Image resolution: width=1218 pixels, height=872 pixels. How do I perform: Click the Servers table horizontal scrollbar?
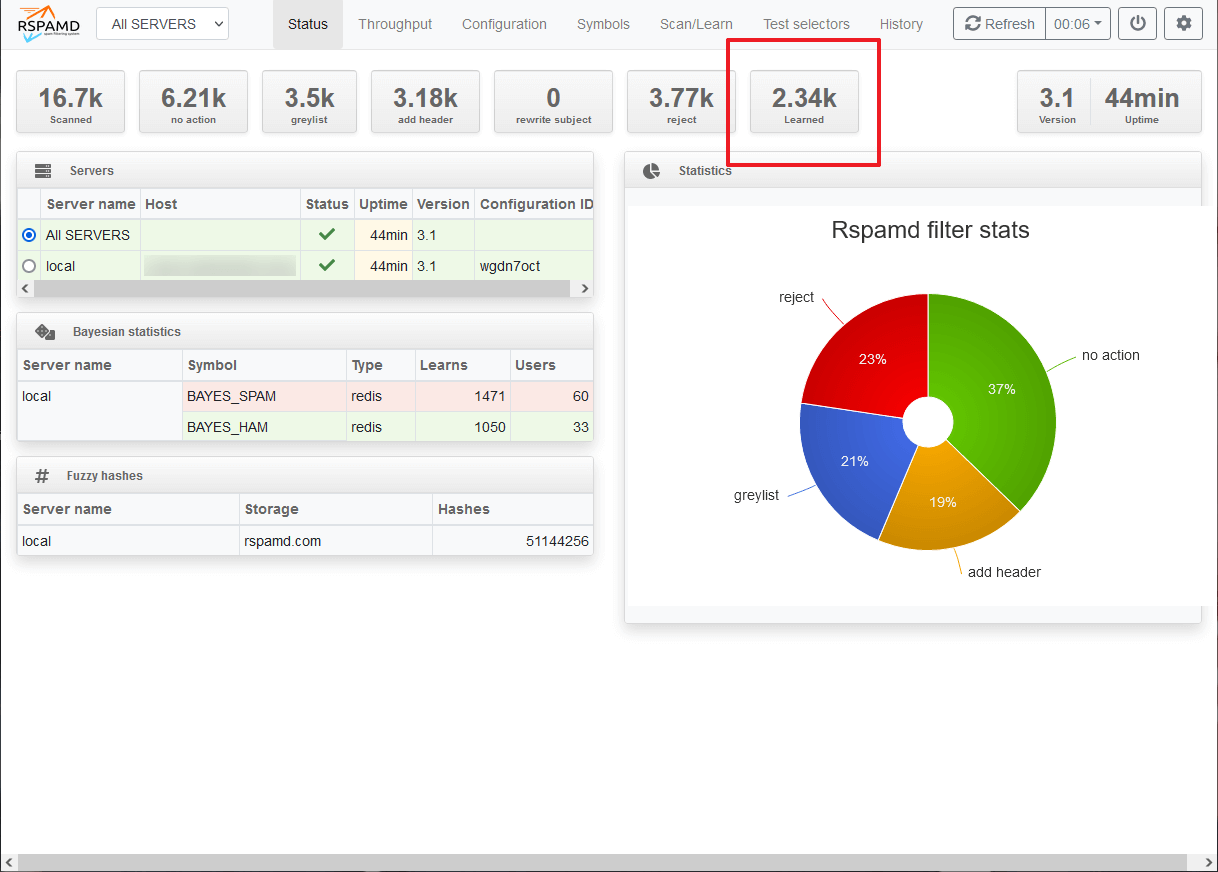[x=300, y=288]
